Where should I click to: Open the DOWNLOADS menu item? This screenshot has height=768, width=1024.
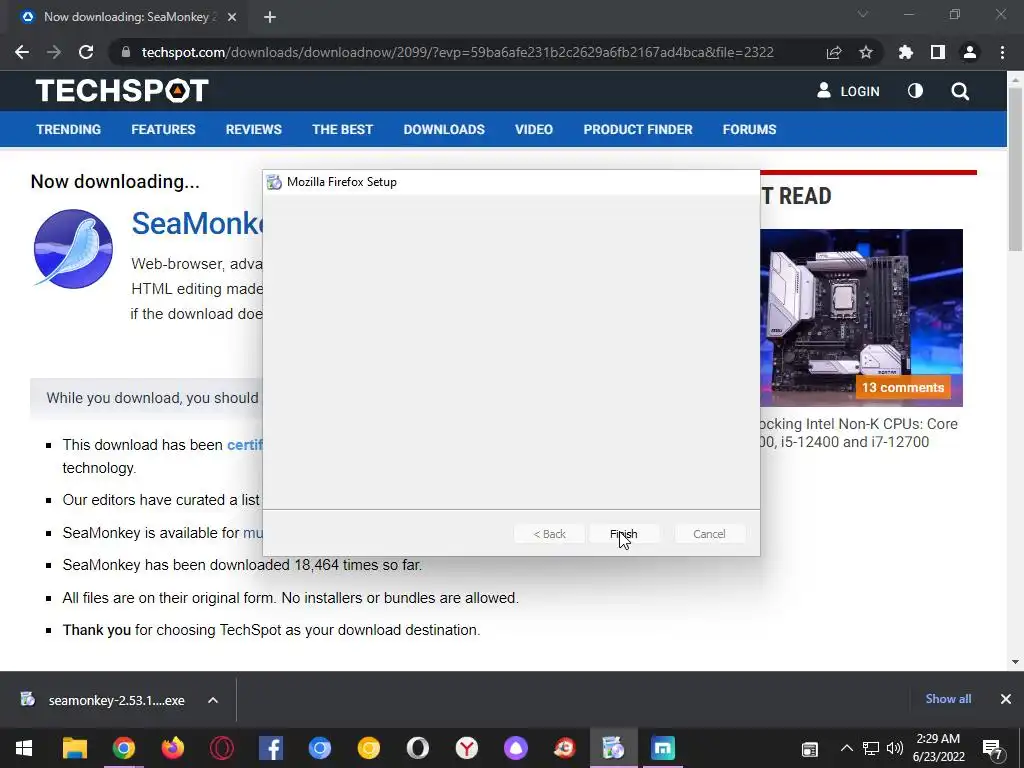pyautogui.click(x=444, y=129)
